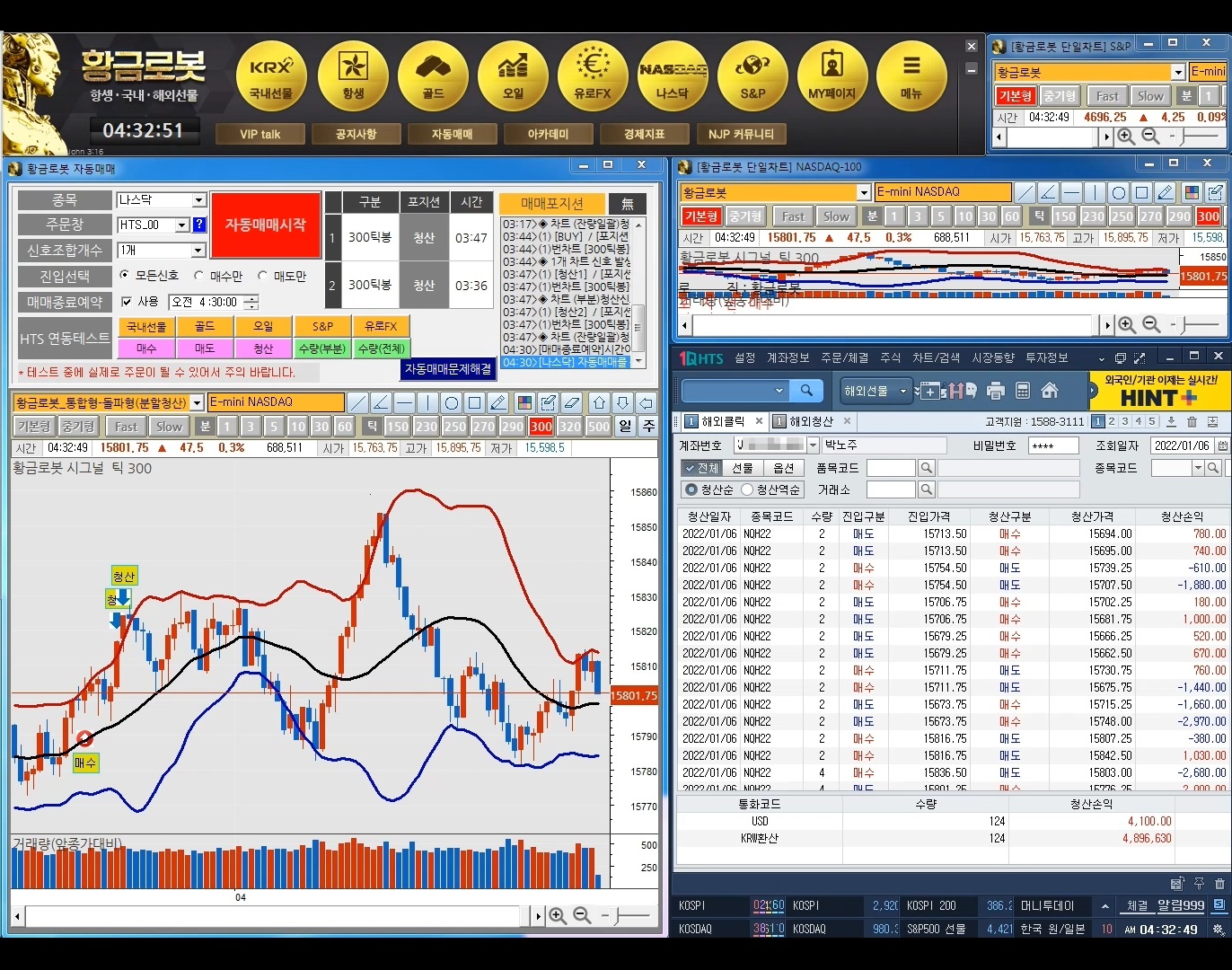Click VIP talk button
This screenshot has height=970, width=1232.
coord(260,134)
